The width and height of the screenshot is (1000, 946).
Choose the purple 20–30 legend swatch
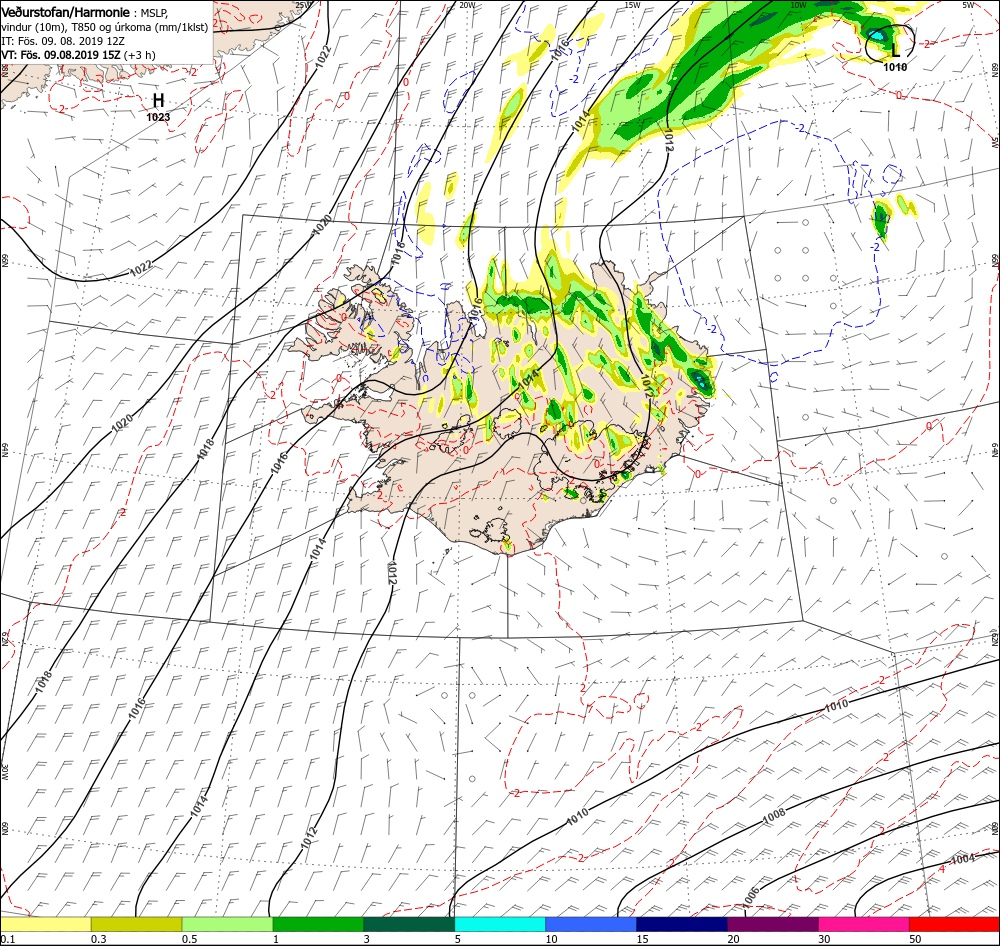pyautogui.click(x=773, y=924)
